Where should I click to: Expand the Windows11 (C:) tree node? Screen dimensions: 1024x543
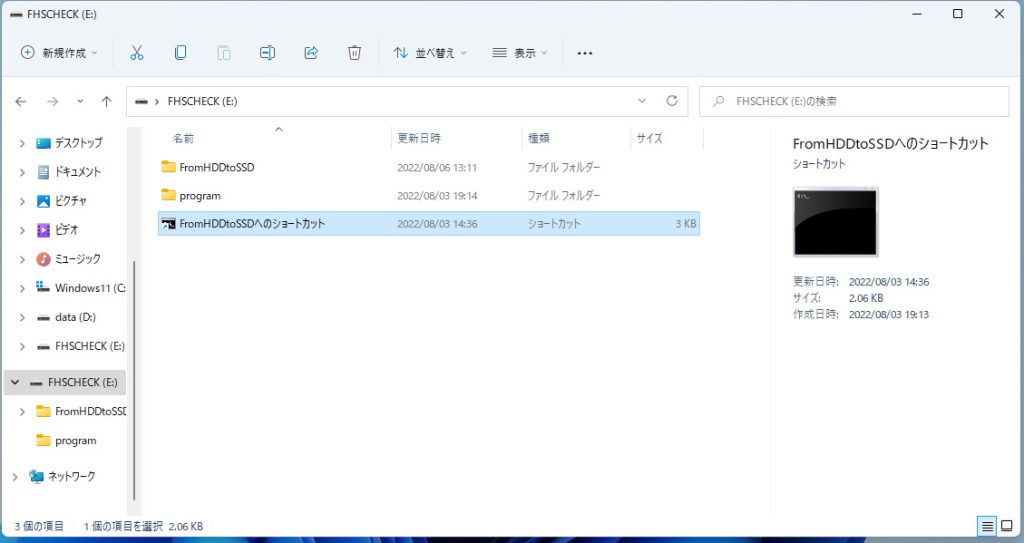click(22, 288)
